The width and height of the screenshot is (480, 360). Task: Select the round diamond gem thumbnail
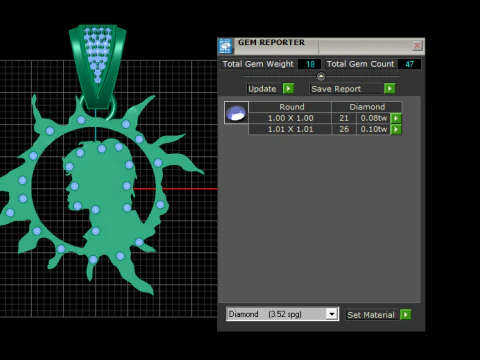pos(236,113)
